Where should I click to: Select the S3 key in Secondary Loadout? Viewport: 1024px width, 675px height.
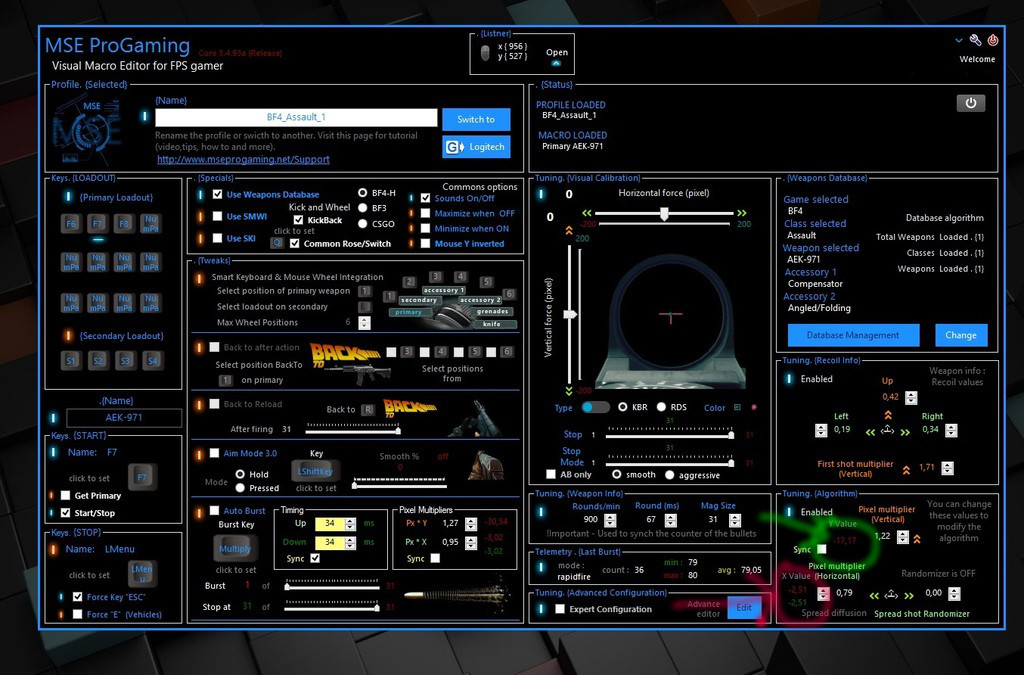pyautogui.click(x=125, y=360)
